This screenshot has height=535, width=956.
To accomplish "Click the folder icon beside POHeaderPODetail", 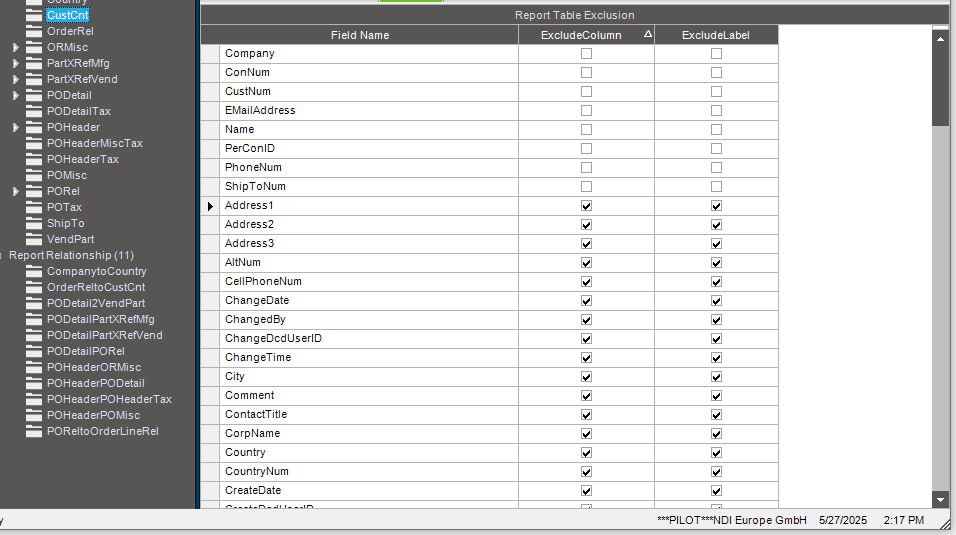I will tap(34, 383).
